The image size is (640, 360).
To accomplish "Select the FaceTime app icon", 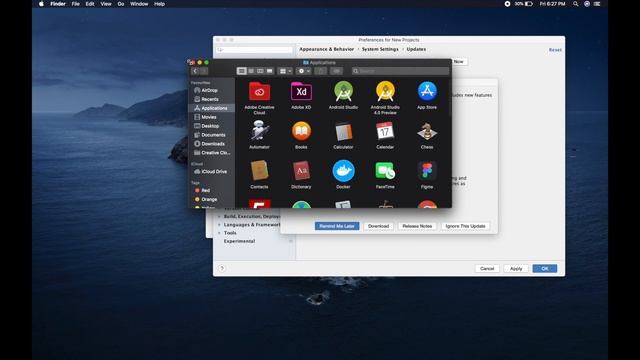I will tap(385, 171).
